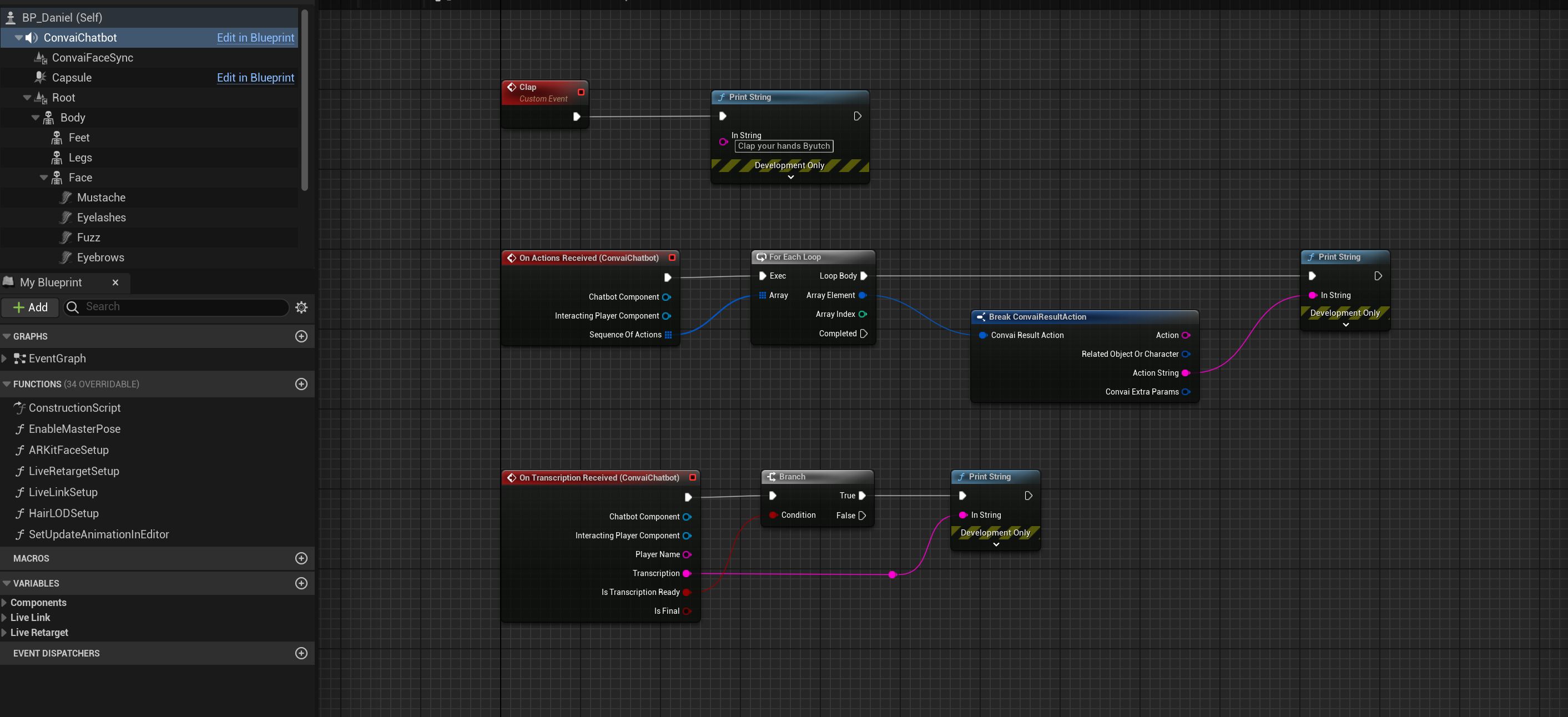Collapse the GRAPHS section
The height and width of the screenshot is (717, 1568).
click(x=7, y=337)
